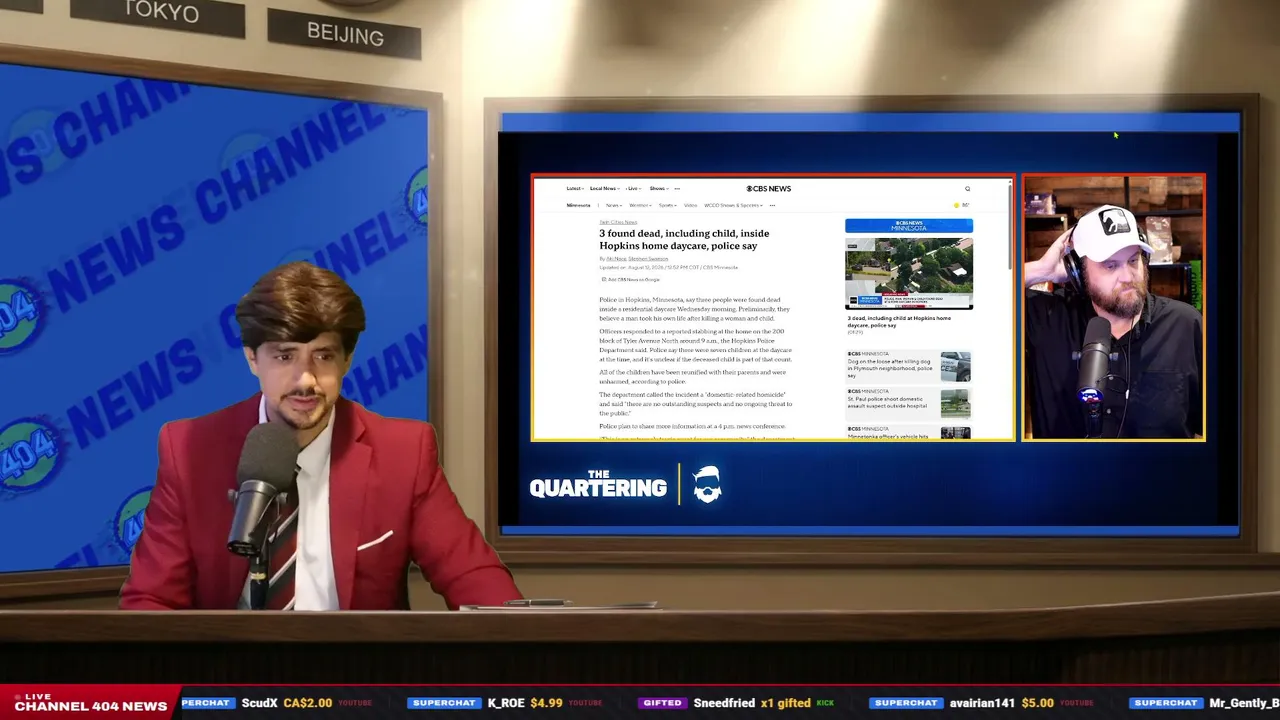Expand the Latest dropdown in CBS header
This screenshot has height=720, width=1280.
[x=574, y=188]
